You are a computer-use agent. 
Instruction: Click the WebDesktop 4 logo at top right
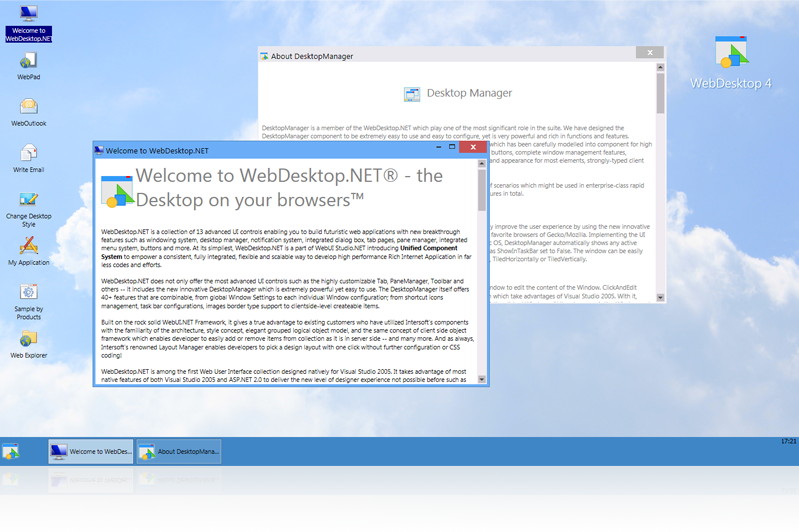coord(731,61)
